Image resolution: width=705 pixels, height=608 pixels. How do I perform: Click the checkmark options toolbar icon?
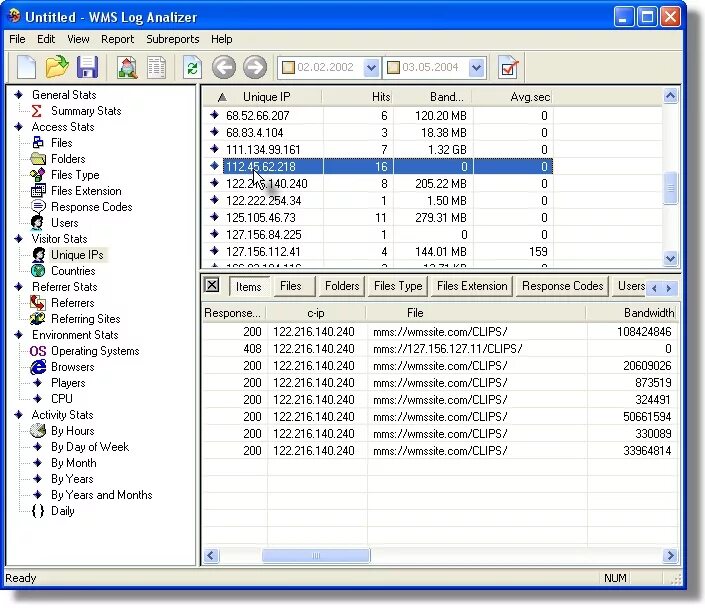[509, 68]
